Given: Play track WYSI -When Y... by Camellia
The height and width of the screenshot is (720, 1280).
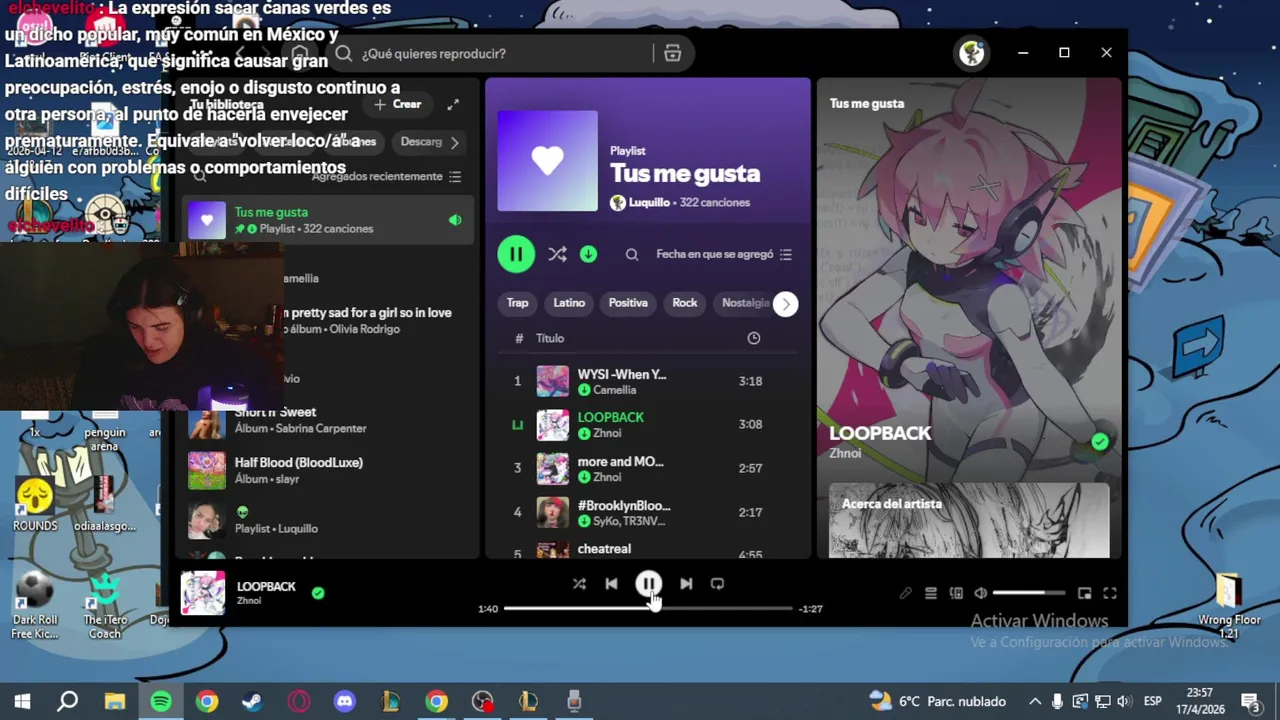Looking at the screenshot, I should [x=648, y=381].
